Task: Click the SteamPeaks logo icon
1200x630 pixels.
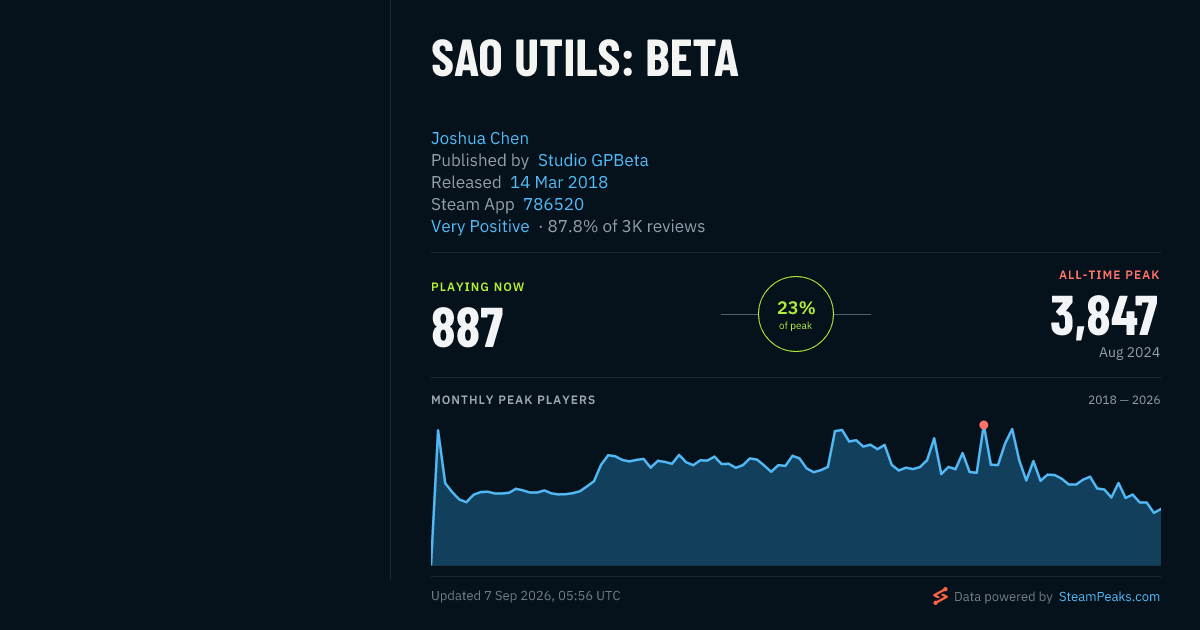Action: tap(940, 596)
